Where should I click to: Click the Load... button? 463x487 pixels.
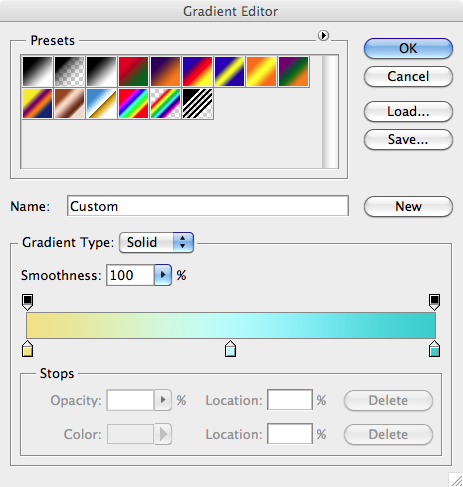[408, 111]
